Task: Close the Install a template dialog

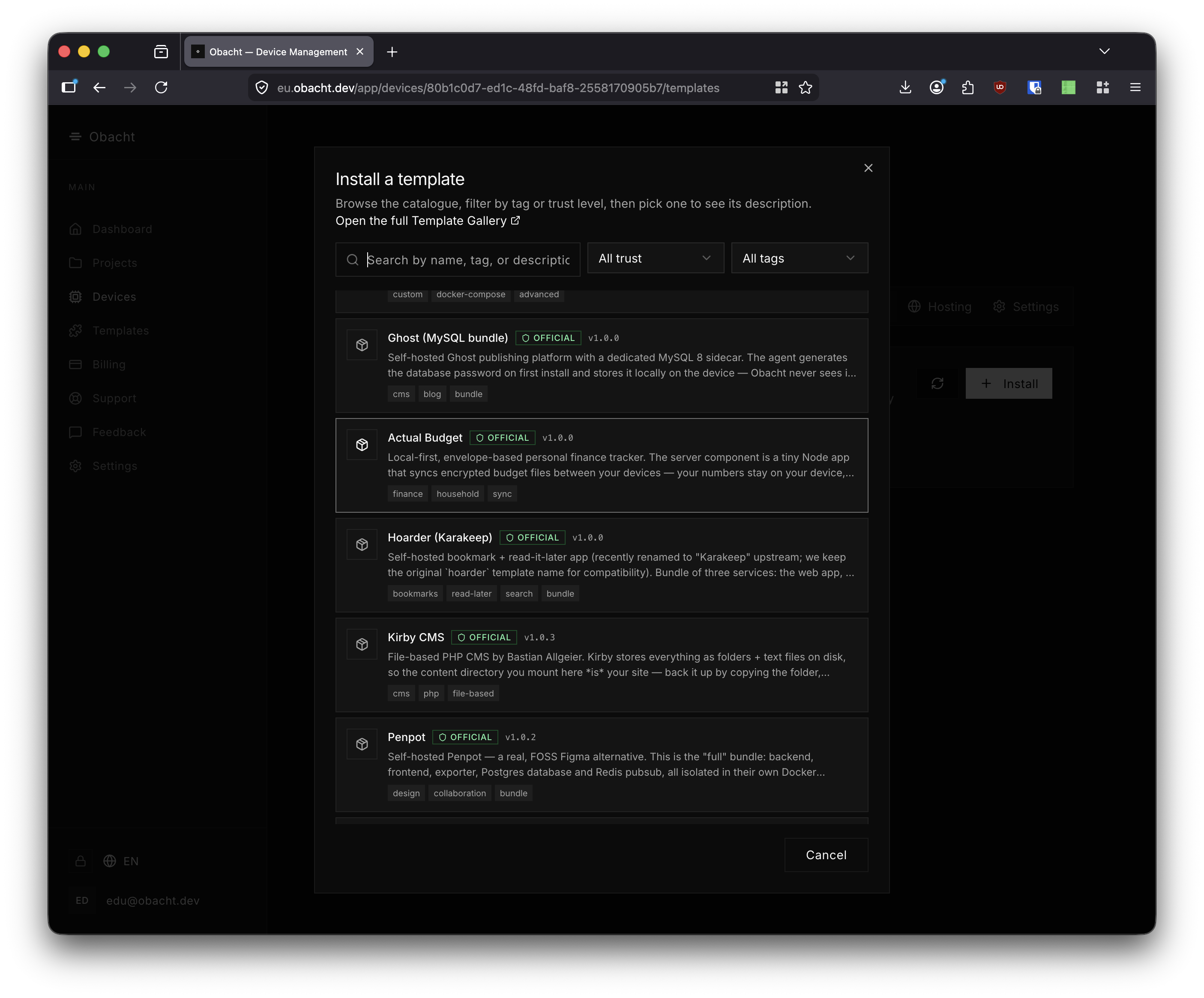Action: pos(868,168)
